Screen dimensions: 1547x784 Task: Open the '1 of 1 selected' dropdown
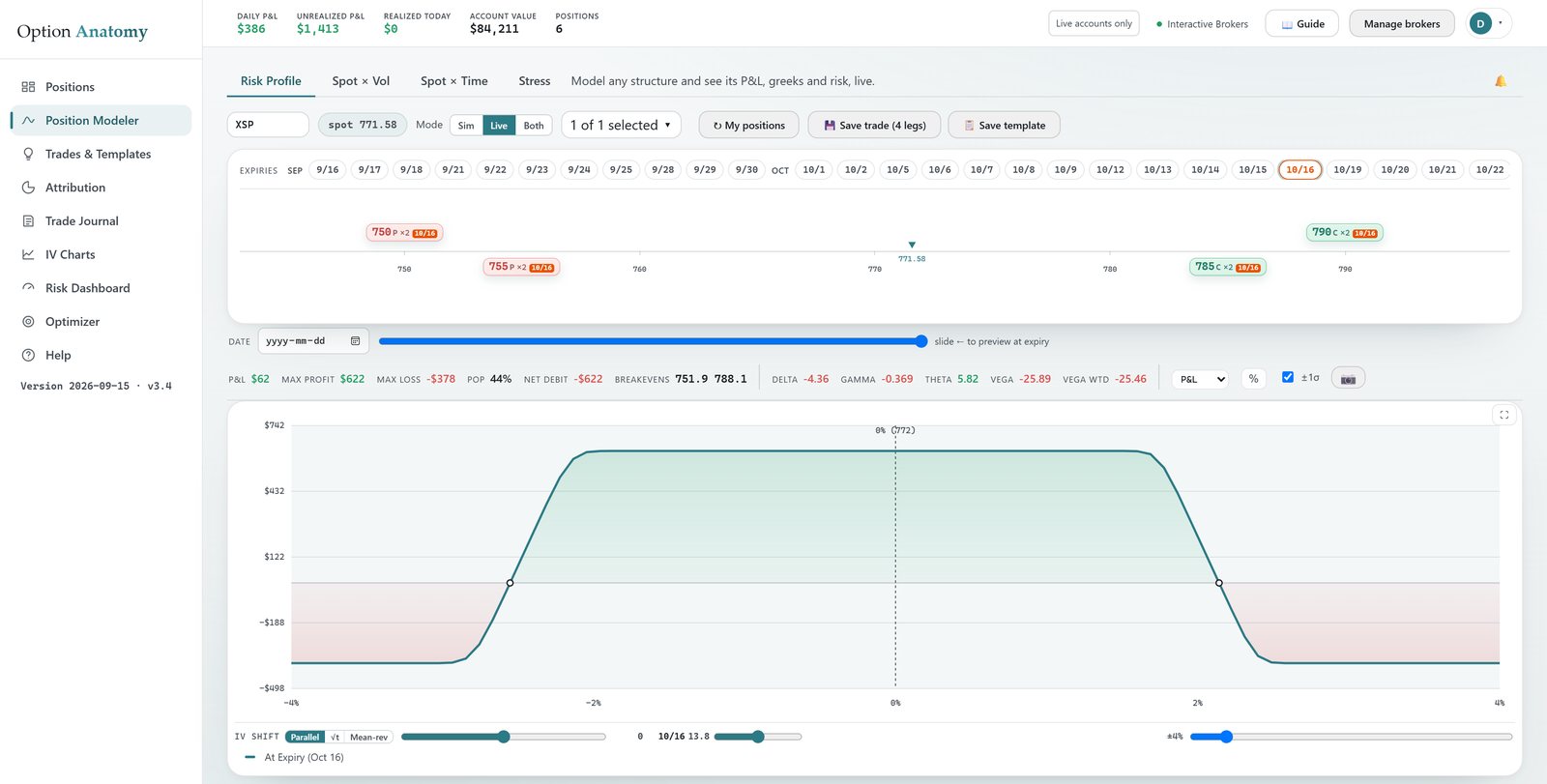(621, 126)
